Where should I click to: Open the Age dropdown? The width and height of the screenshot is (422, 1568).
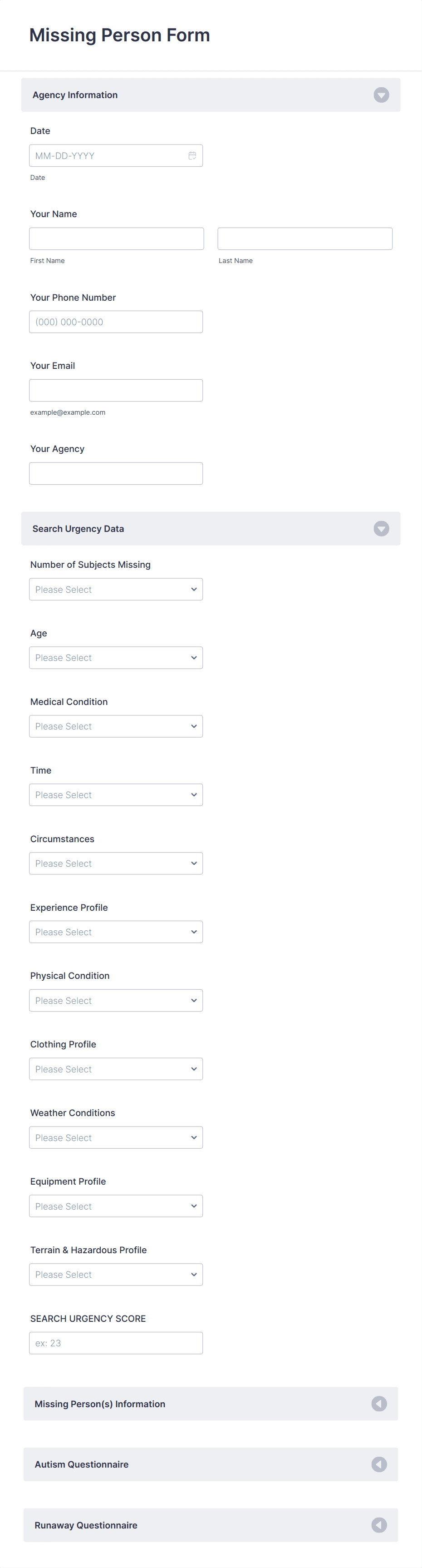(116, 657)
